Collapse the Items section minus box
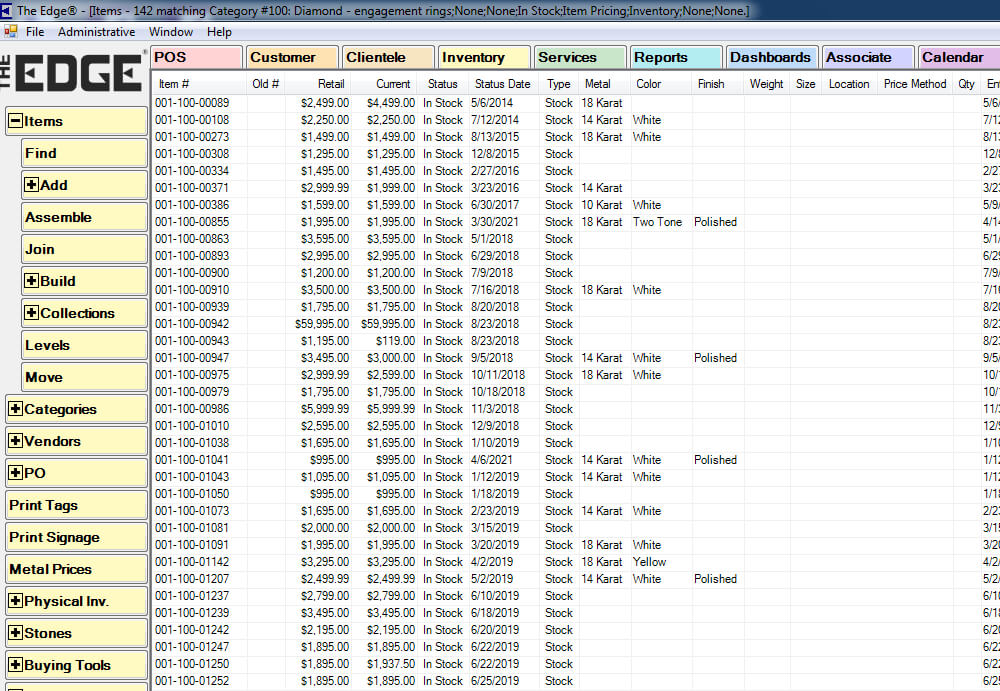The height and width of the screenshot is (691, 1000). [x=15, y=121]
